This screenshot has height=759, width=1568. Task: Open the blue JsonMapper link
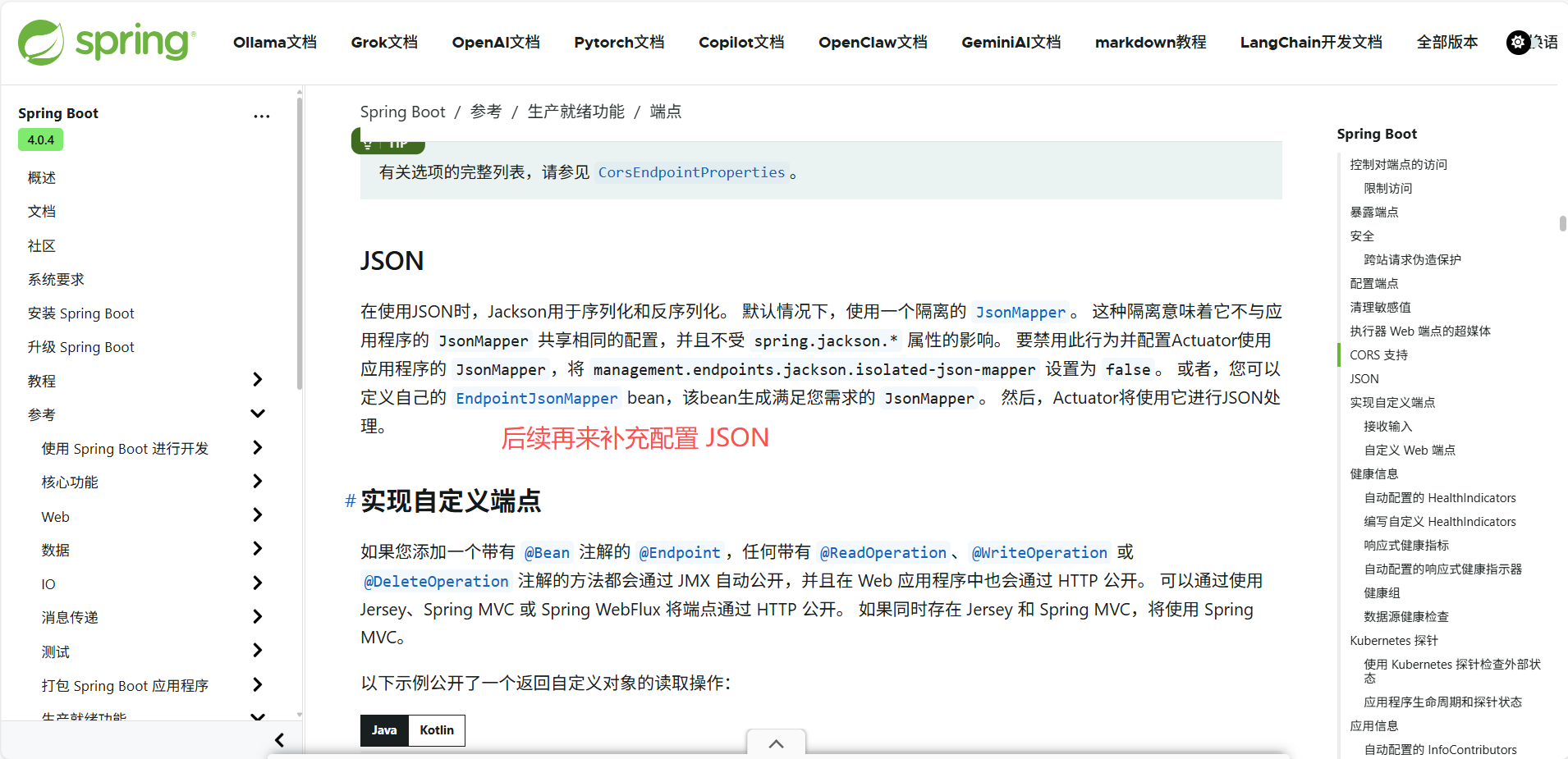coord(1020,313)
